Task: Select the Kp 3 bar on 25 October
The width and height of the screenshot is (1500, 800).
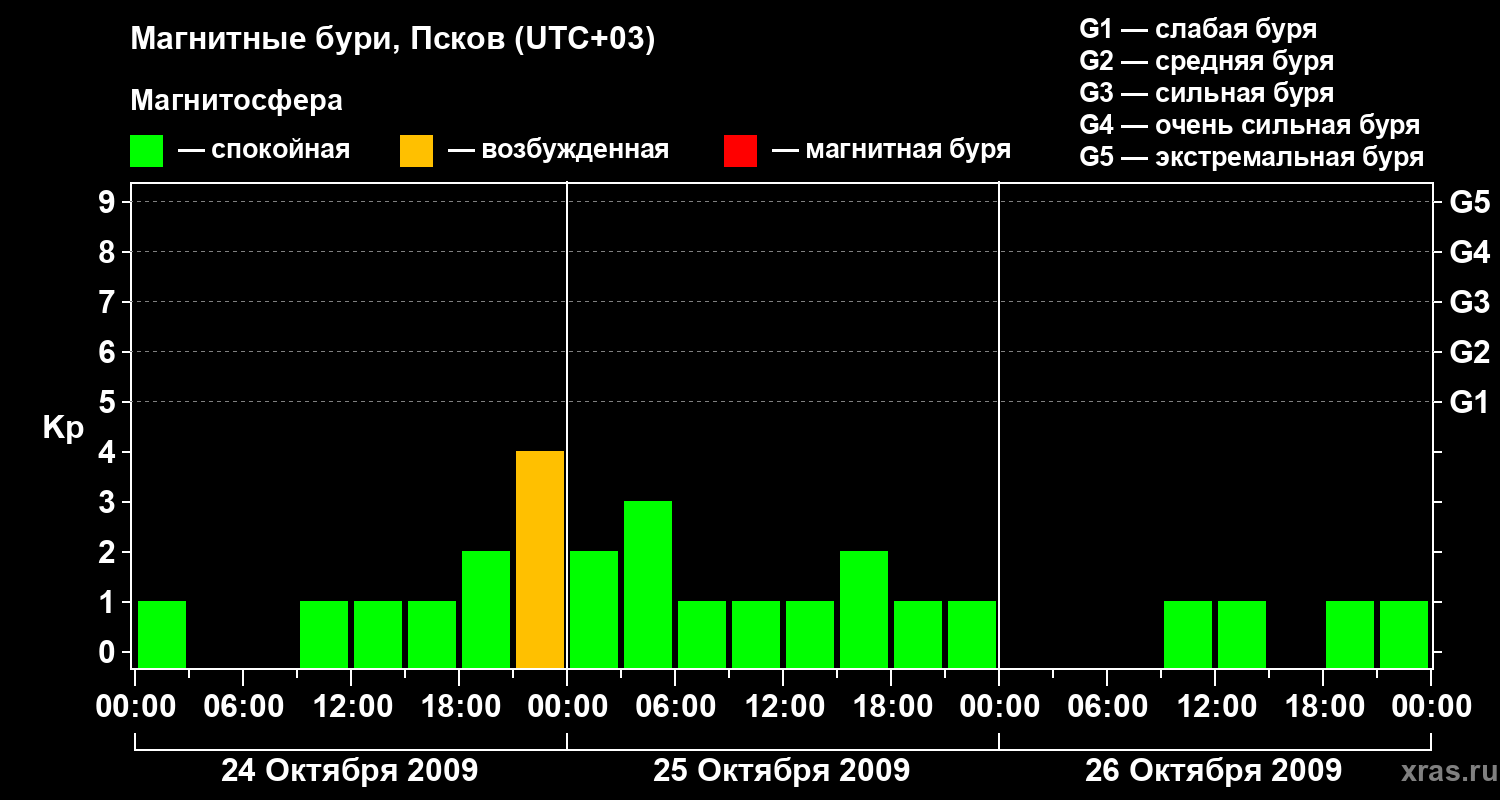Action: [x=648, y=584]
